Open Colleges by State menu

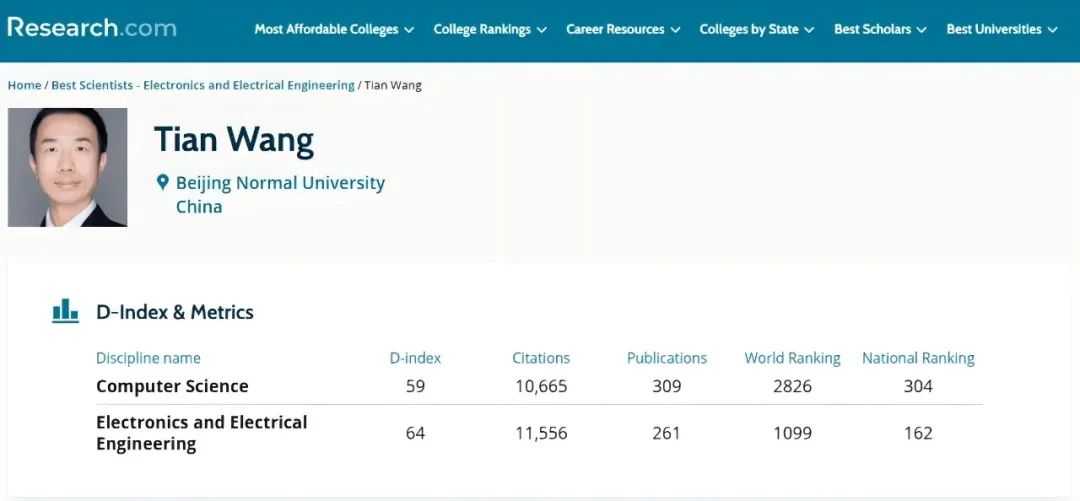click(757, 30)
